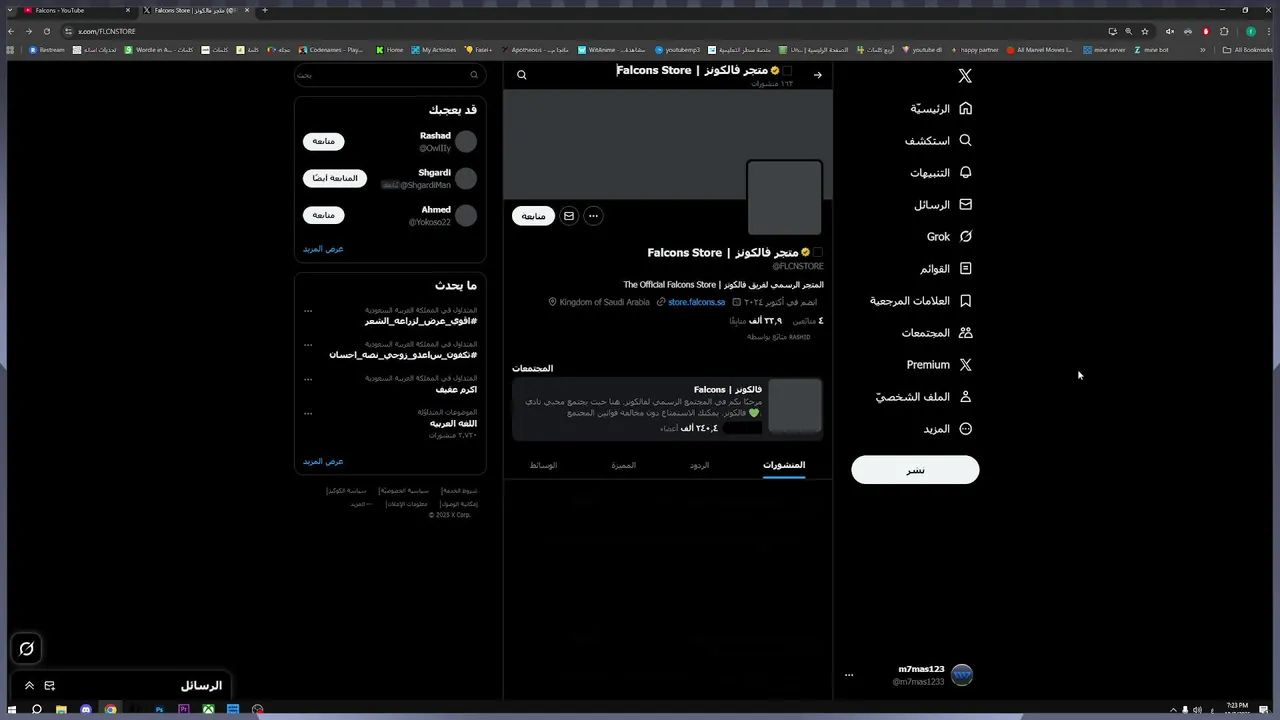Image resolution: width=1280 pixels, height=720 pixels.
Task: Open the Windows Start button
Action: [x=14, y=709]
